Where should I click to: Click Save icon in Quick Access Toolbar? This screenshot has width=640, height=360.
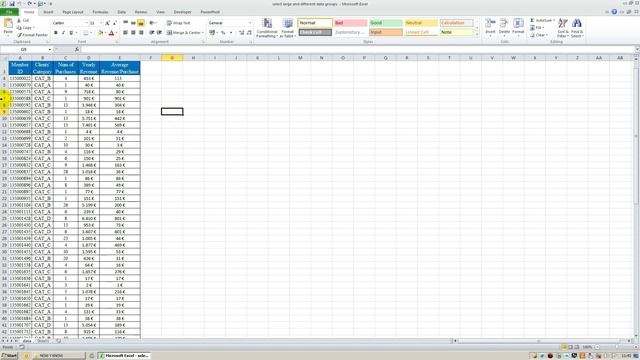(12, 4)
